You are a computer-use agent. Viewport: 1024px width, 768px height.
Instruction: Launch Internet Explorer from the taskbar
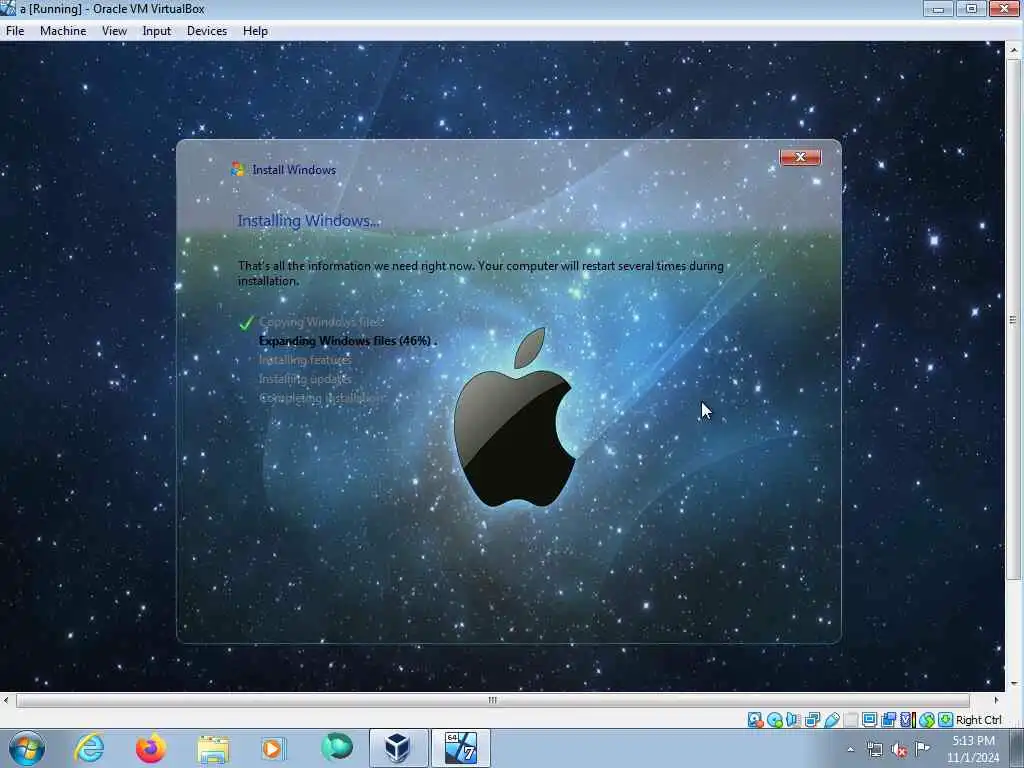[x=89, y=748]
